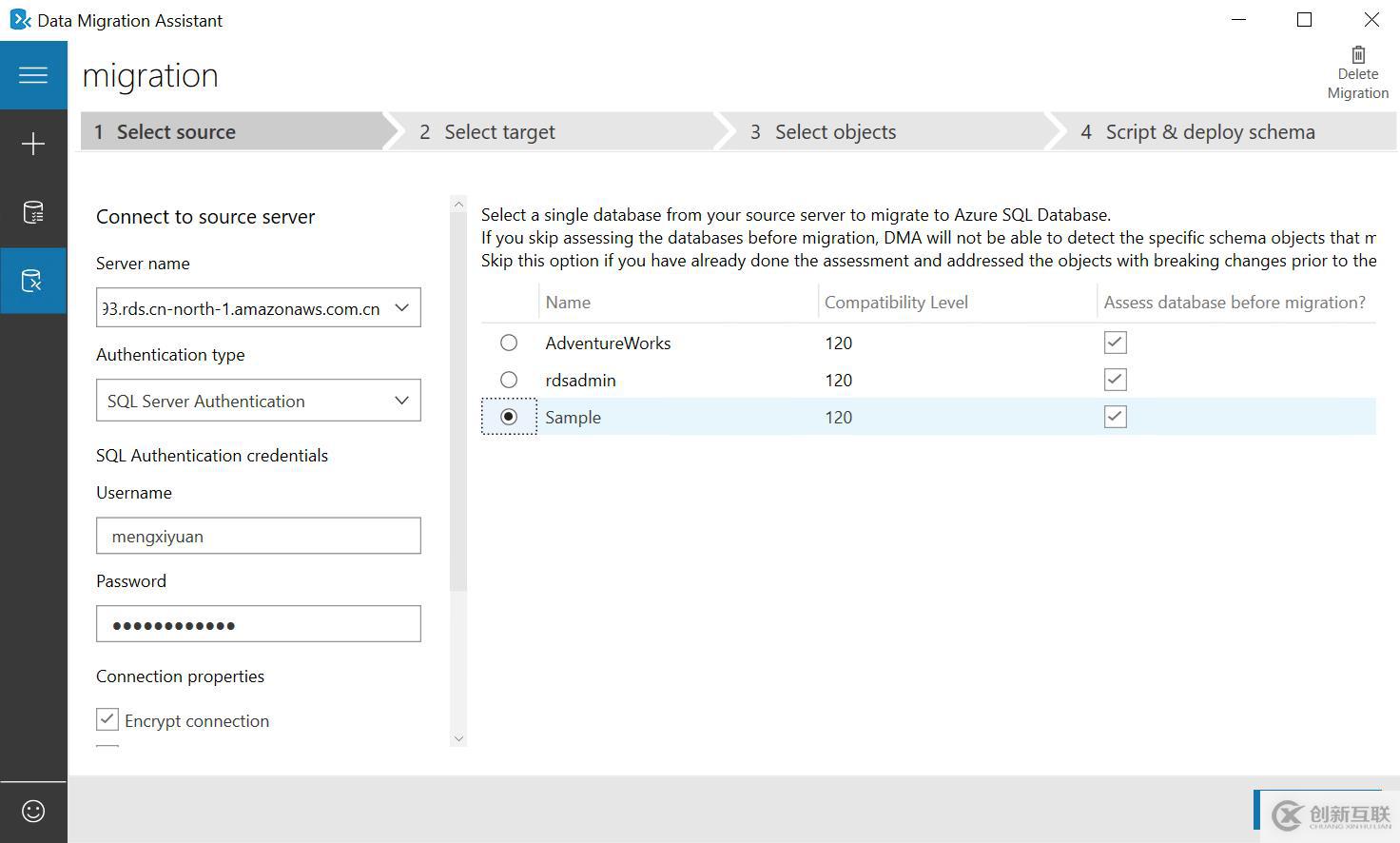The height and width of the screenshot is (843, 1400).
Task: Click the New project plus icon
Action: tap(33, 144)
